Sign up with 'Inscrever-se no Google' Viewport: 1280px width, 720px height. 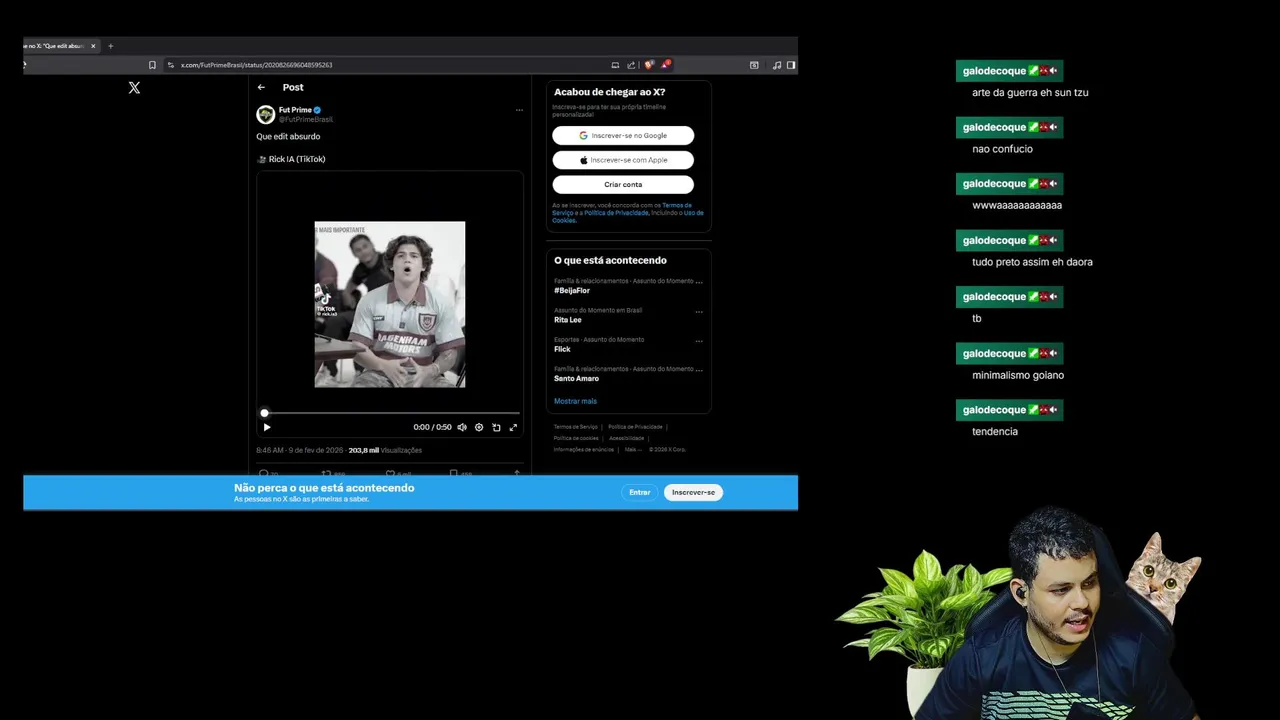[x=623, y=135]
